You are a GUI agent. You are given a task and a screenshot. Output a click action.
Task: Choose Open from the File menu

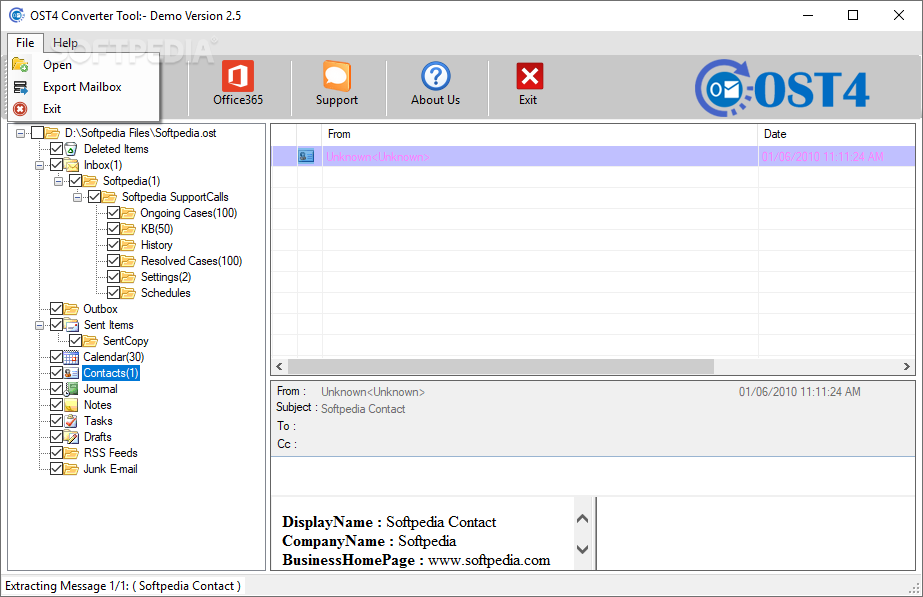tap(57, 65)
